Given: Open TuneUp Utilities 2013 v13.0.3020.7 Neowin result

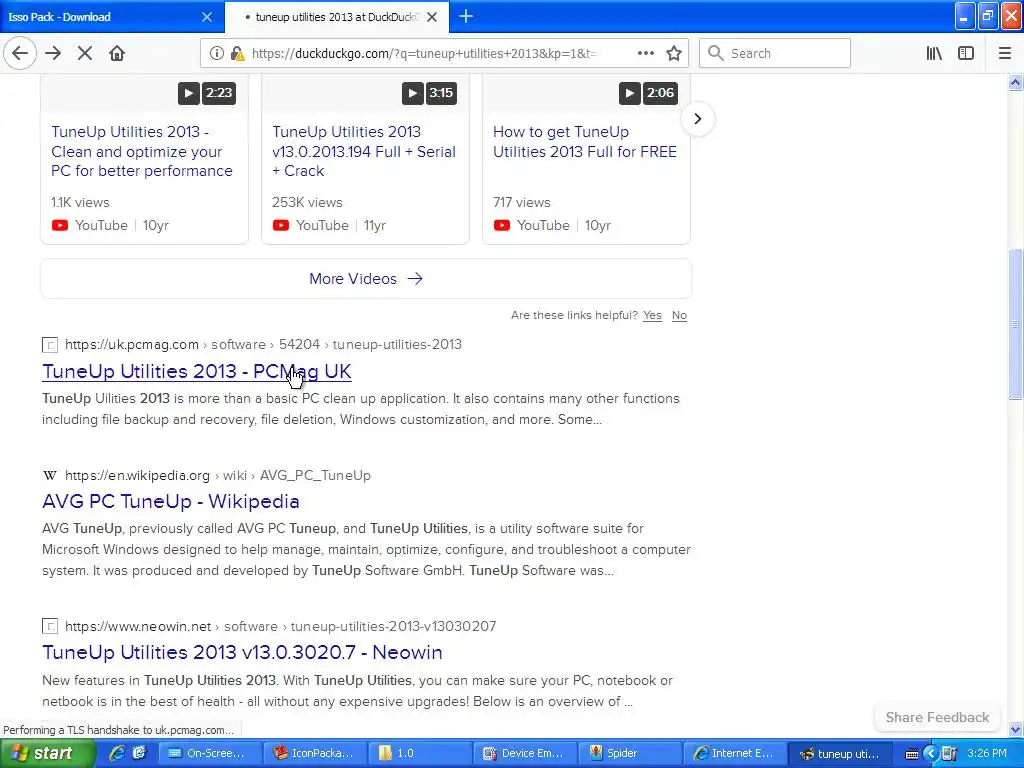Looking at the screenshot, I should coord(242,652).
